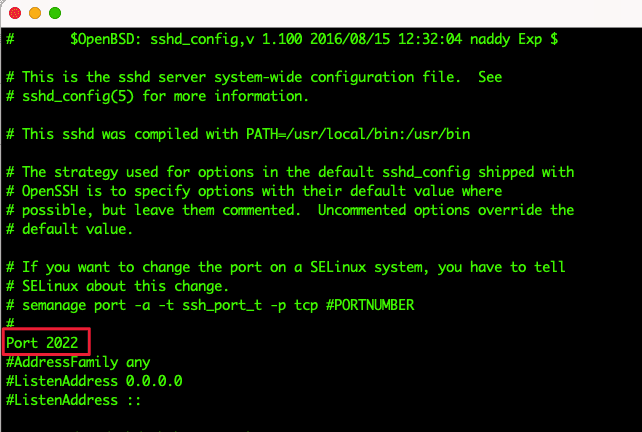The height and width of the screenshot is (432, 642).
Task: Click the #ListenAddress 0.0.0.0 line
Action: tap(94, 381)
